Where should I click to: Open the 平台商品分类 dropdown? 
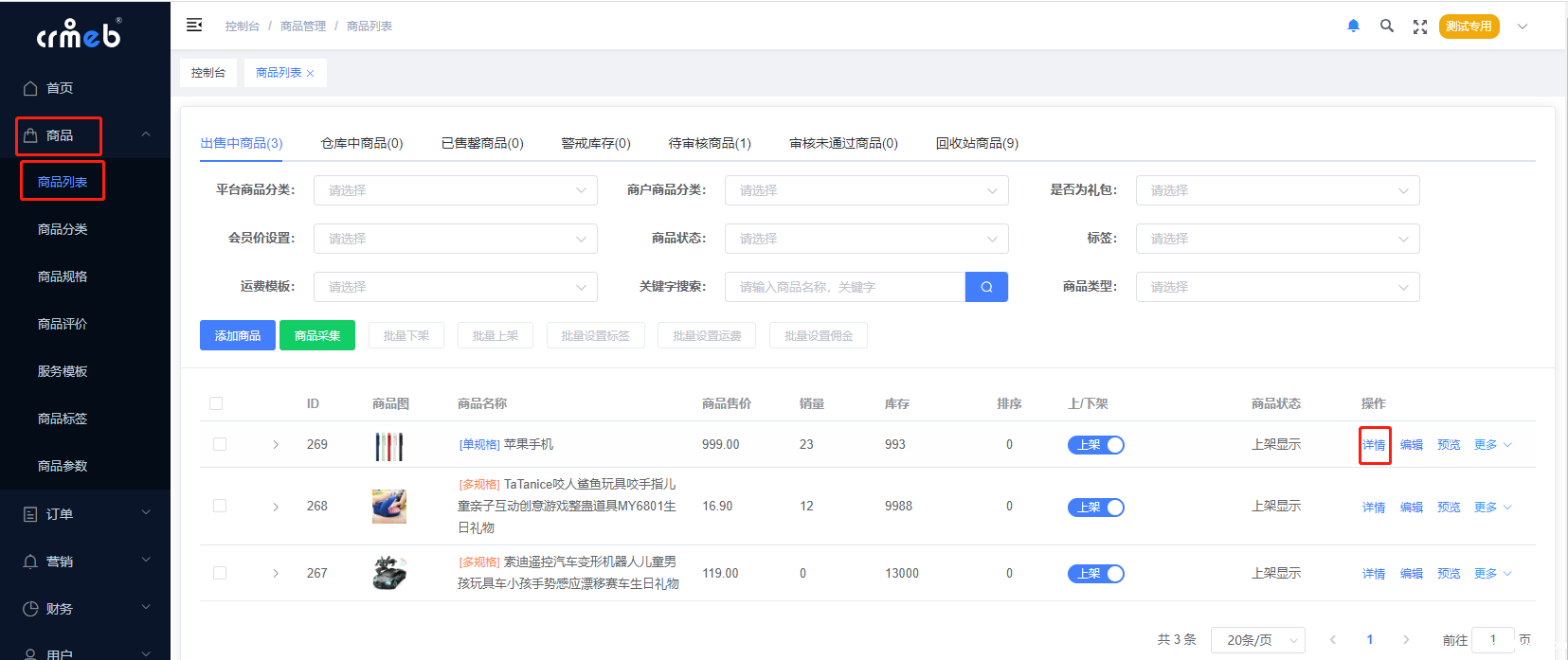coord(455,190)
